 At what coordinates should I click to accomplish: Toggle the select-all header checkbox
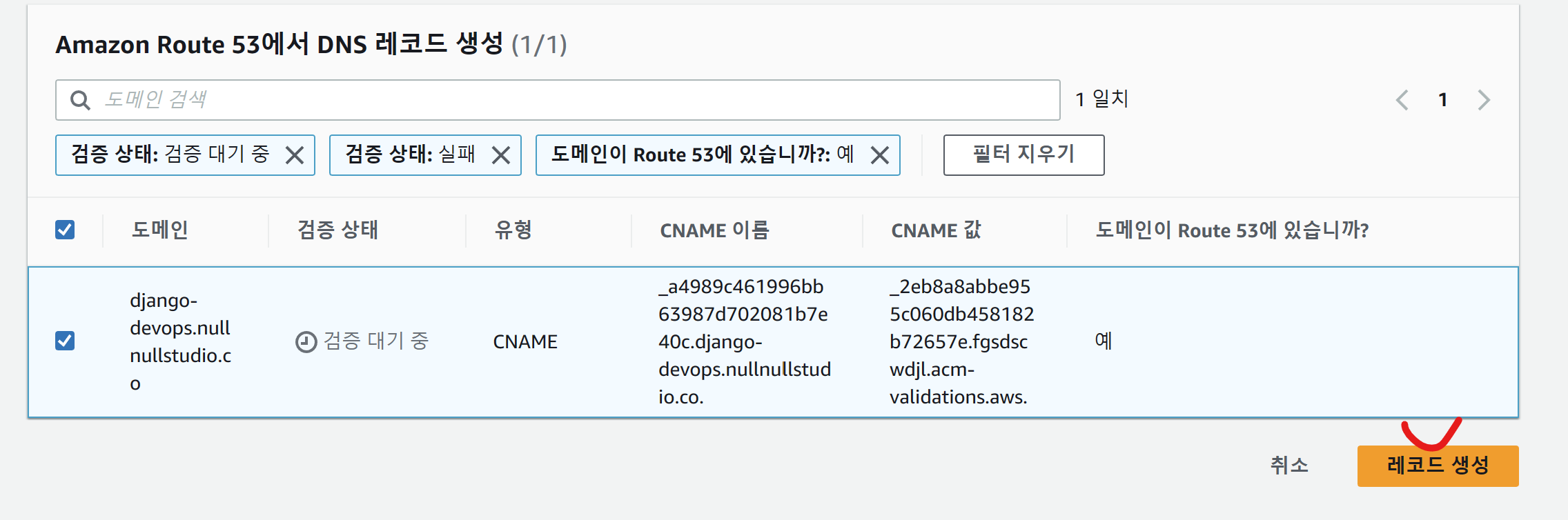pyautogui.click(x=65, y=230)
